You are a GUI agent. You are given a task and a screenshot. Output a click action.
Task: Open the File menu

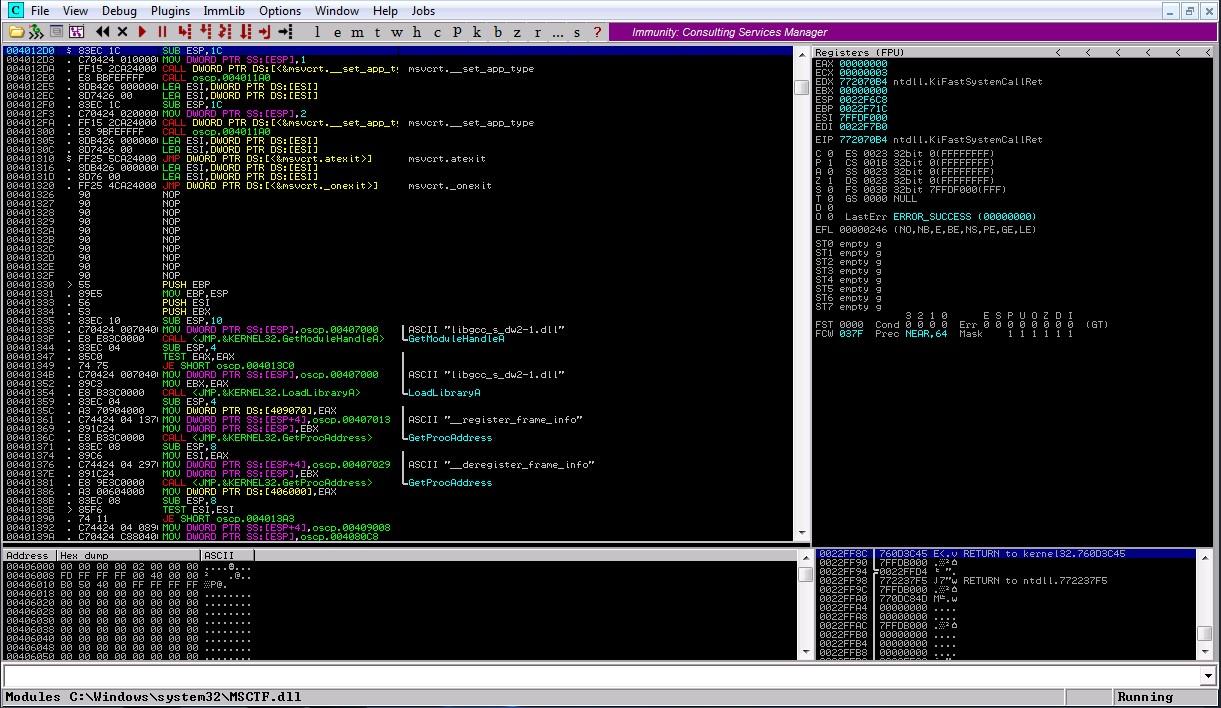pyautogui.click(x=40, y=11)
